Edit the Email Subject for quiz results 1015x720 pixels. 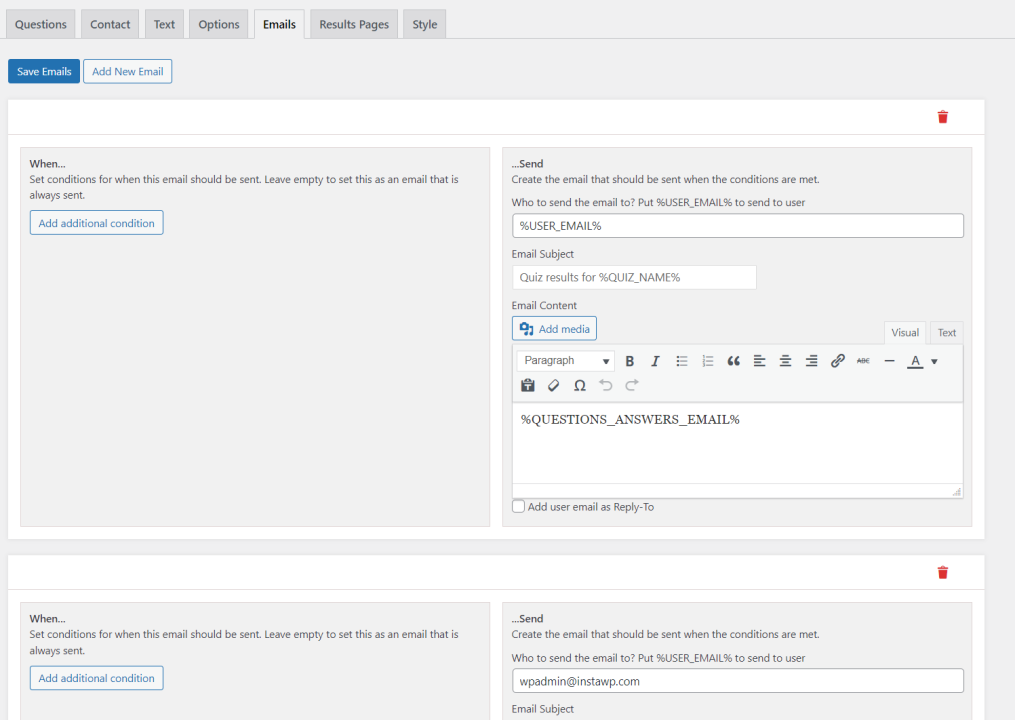[633, 277]
